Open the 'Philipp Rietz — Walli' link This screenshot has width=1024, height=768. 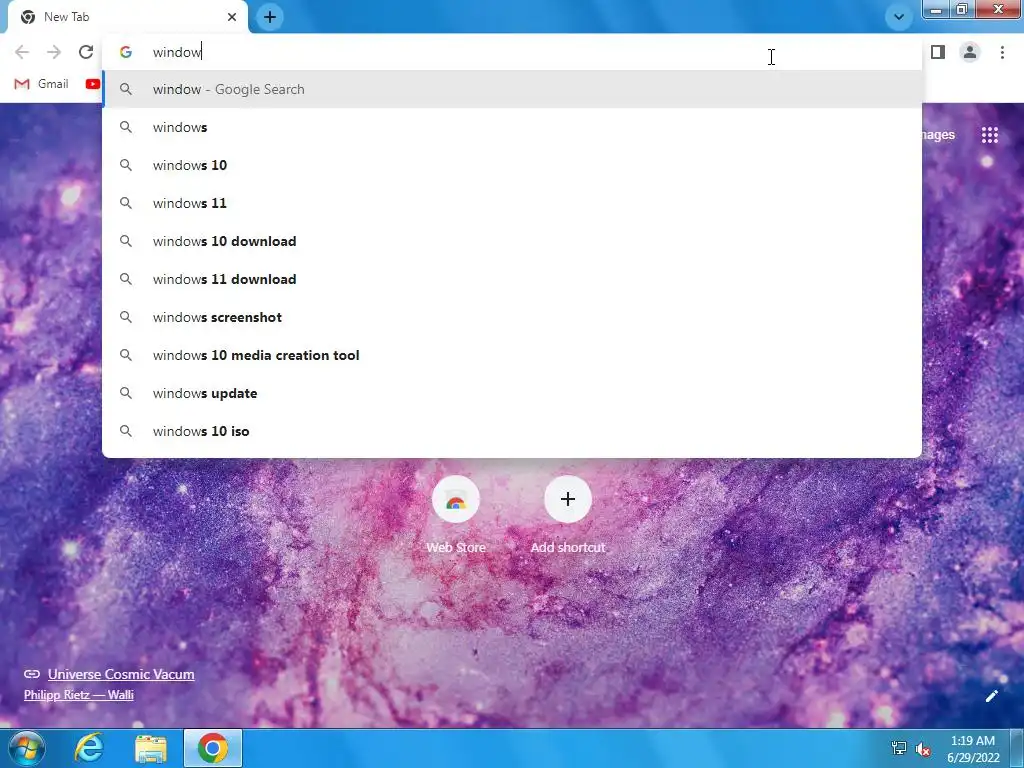point(79,695)
